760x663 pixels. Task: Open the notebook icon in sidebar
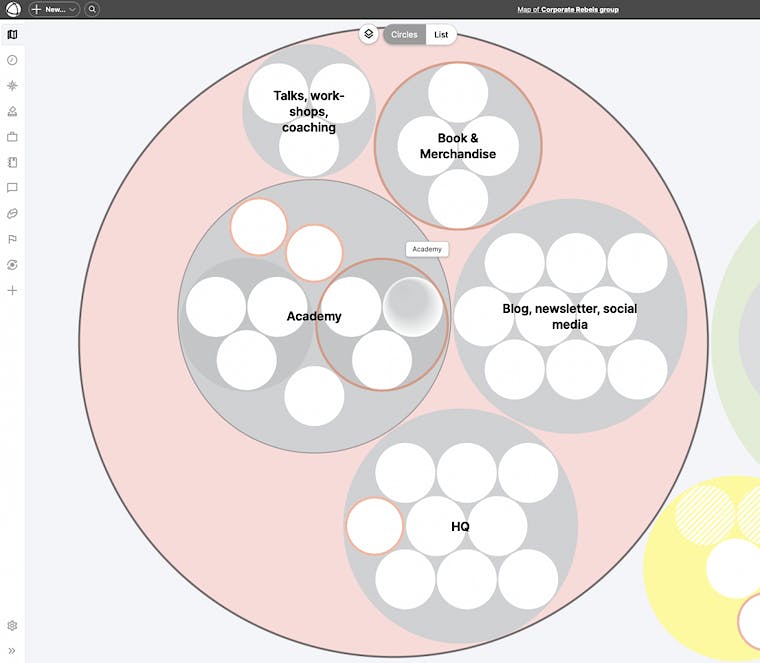point(12,162)
